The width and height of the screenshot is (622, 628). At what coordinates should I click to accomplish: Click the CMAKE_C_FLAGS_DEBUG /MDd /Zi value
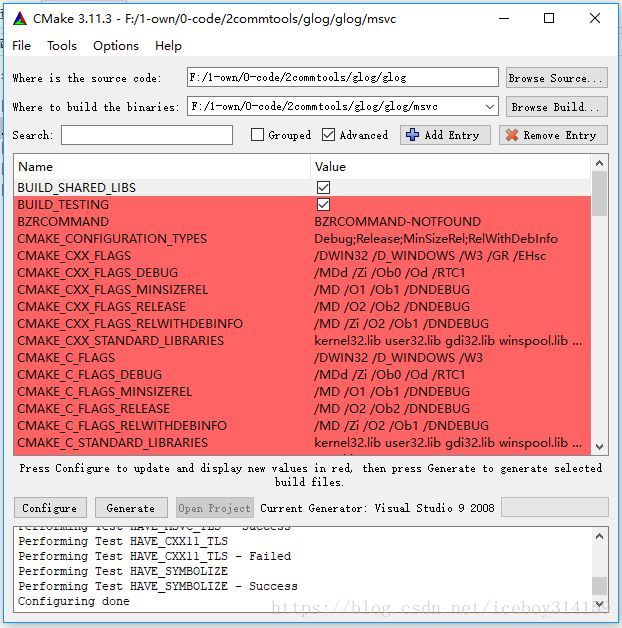[390, 374]
